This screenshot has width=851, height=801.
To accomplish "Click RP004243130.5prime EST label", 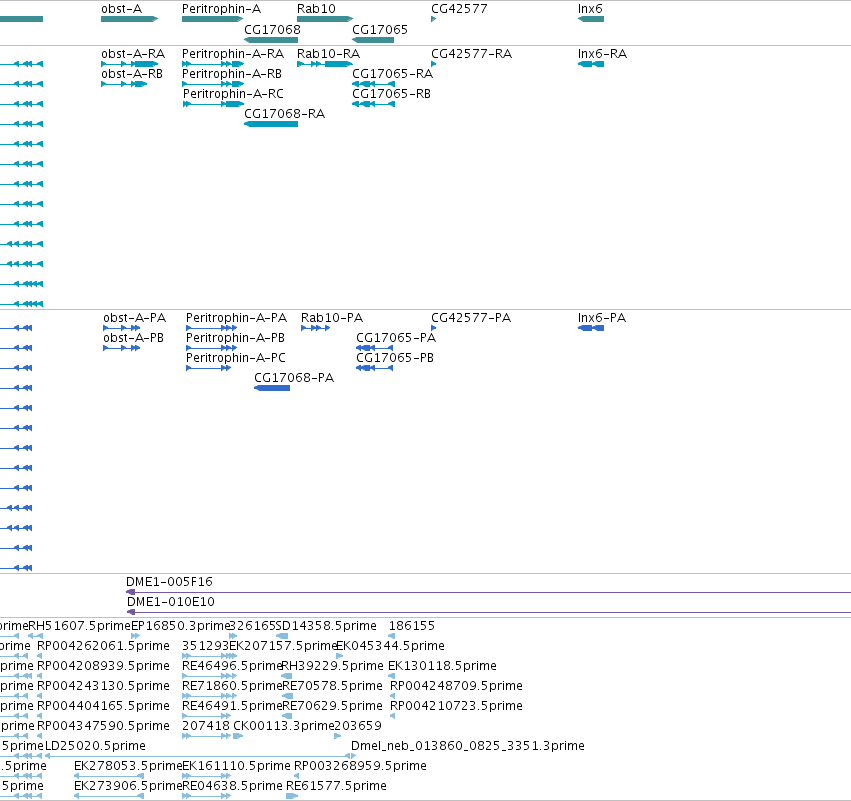I will point(103,686).
